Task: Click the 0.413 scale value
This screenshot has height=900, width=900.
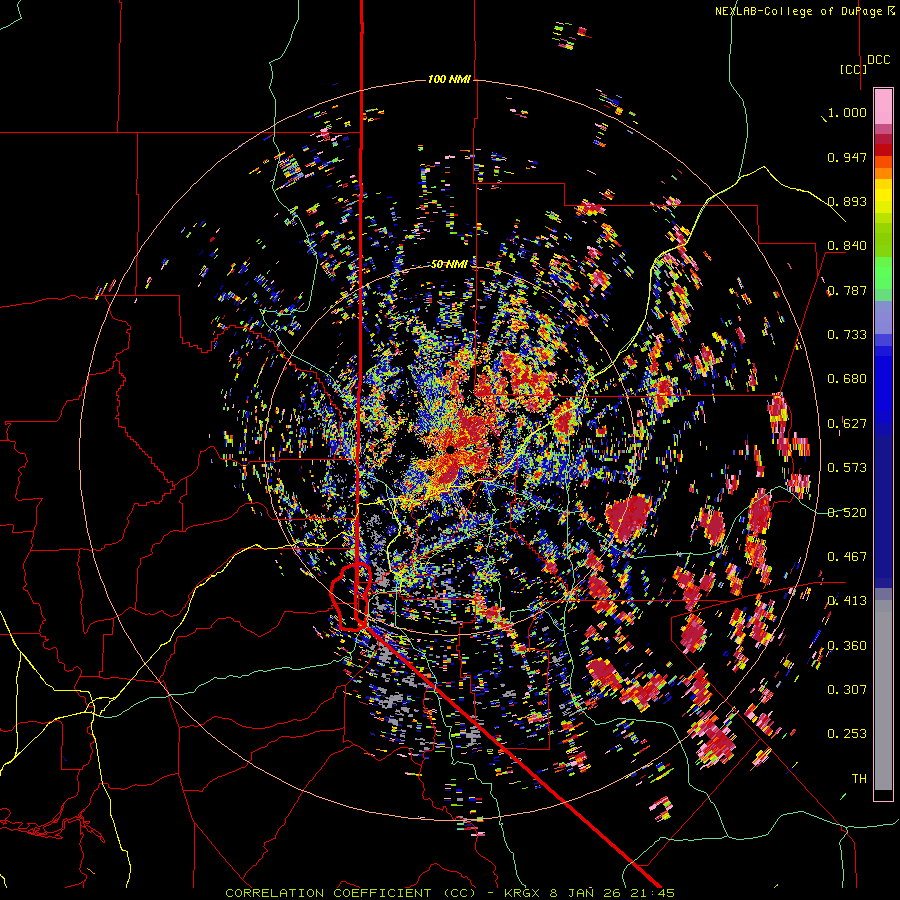Action: 847,601
